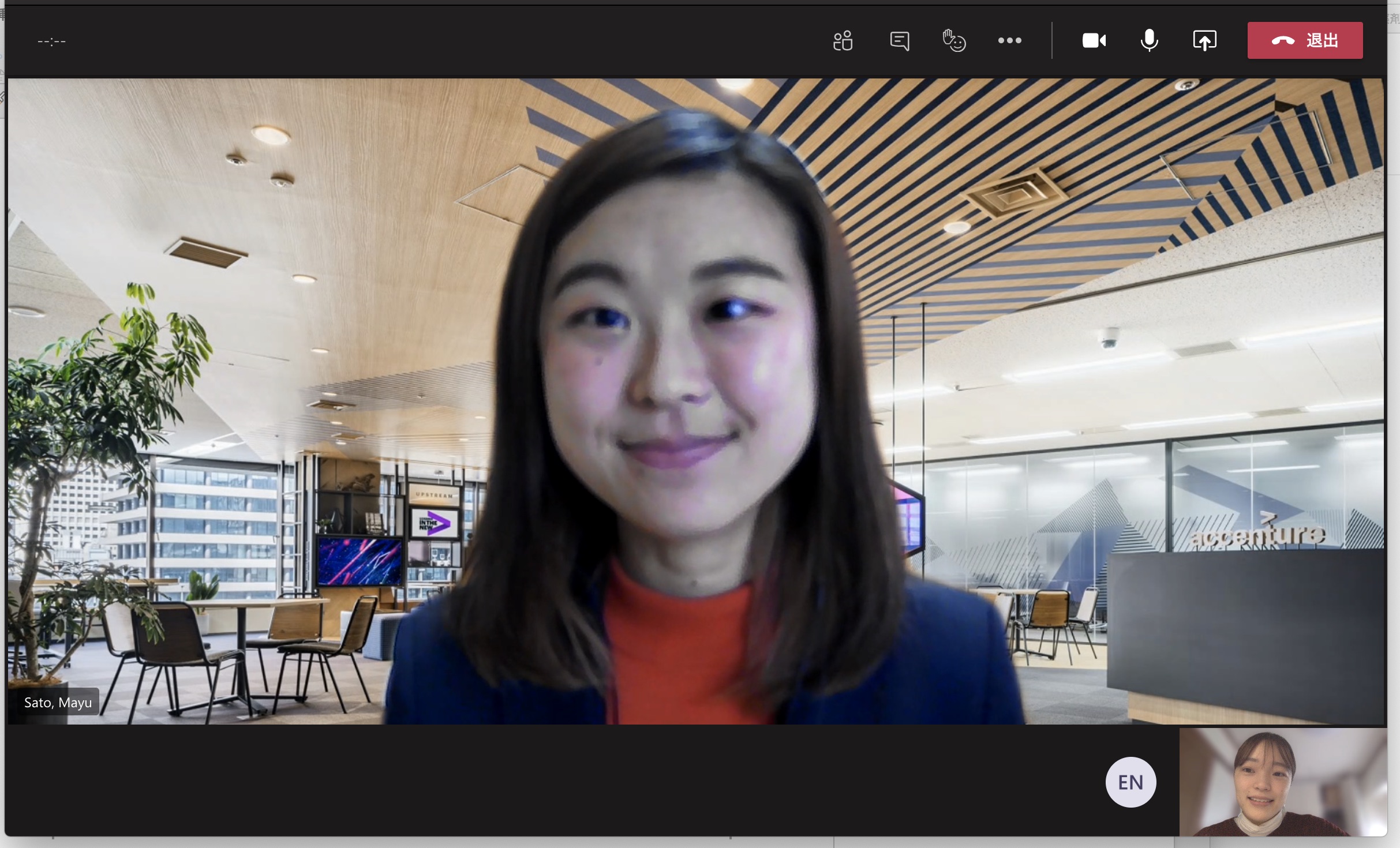Click the purple monitor in the video background
1400x848 pixels.
point(360,561)
